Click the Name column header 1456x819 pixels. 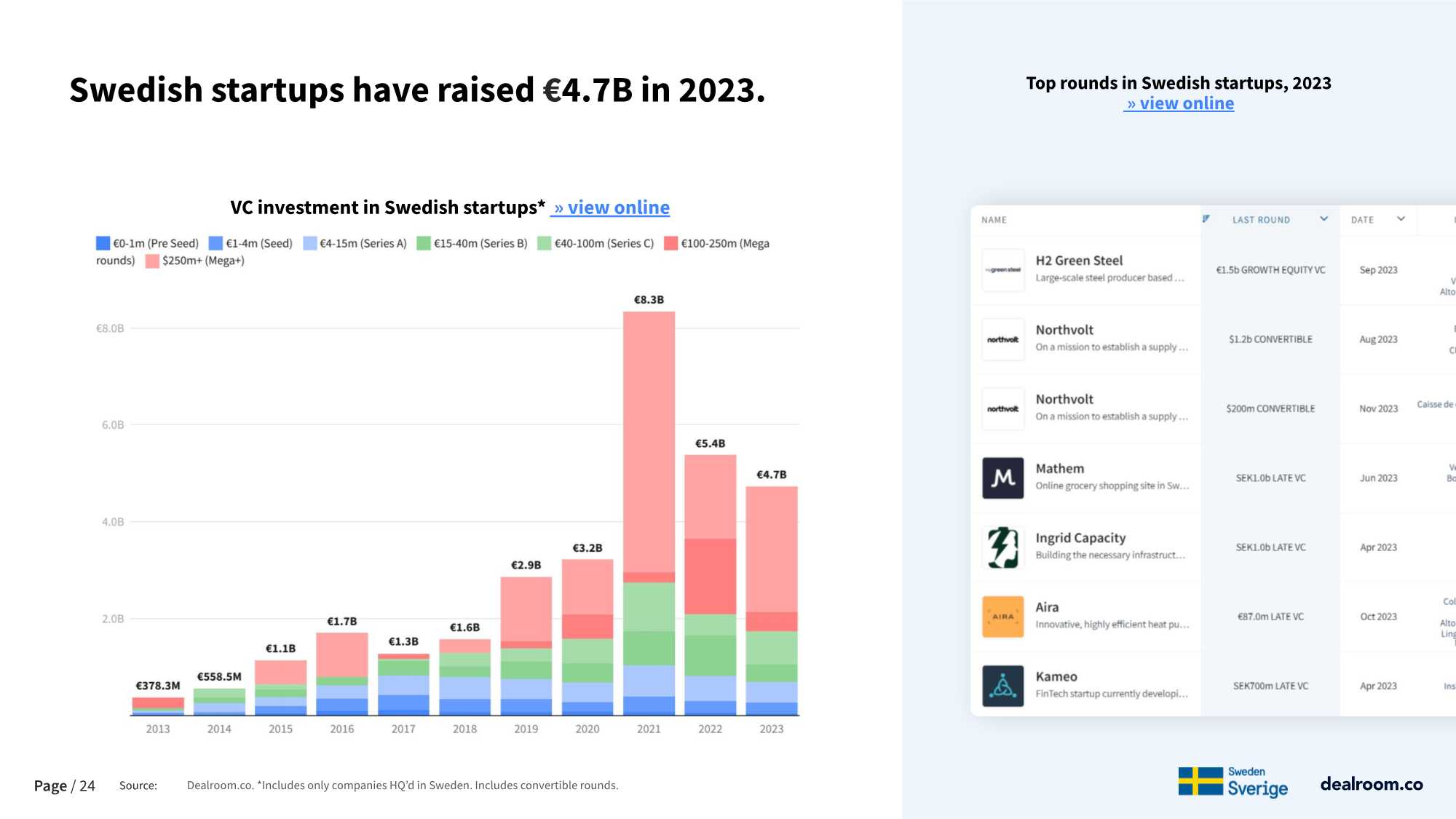[994, 220]
